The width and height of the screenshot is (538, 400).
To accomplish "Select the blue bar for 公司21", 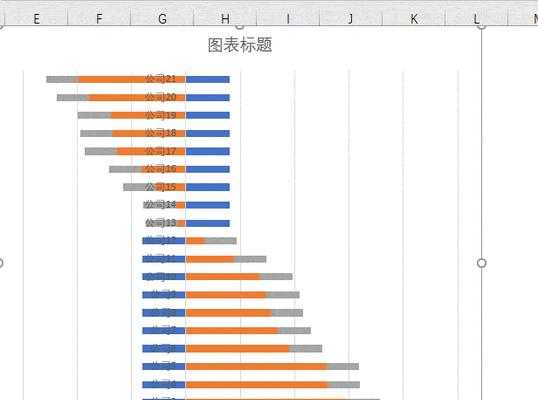I will 208,80.
